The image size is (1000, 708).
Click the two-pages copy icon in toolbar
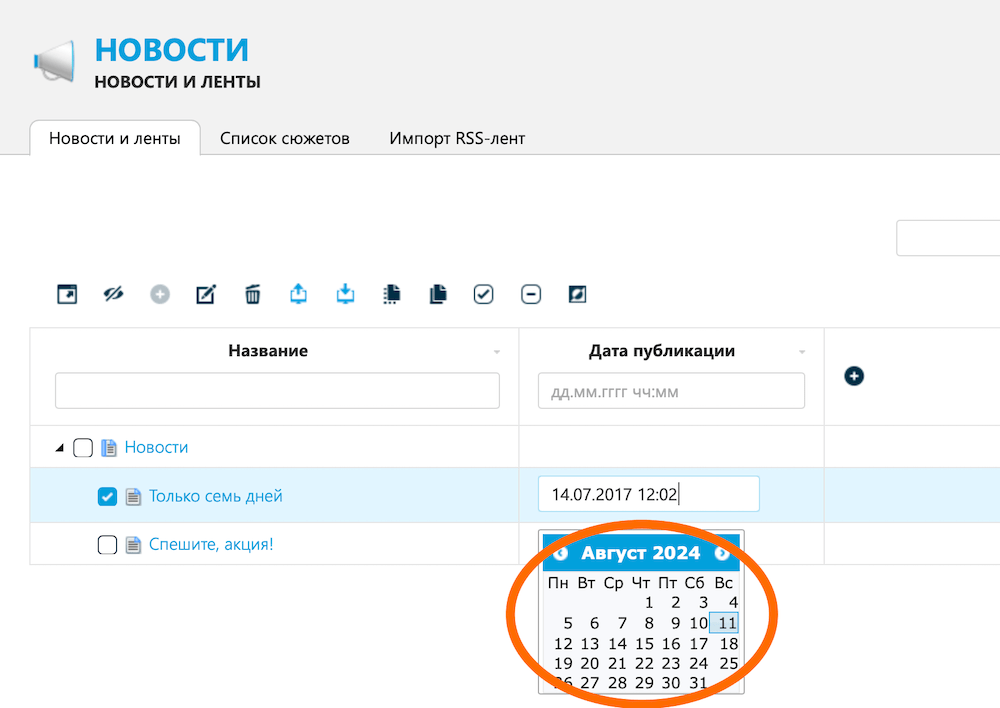pyautogui.click(x=438, y=294)
